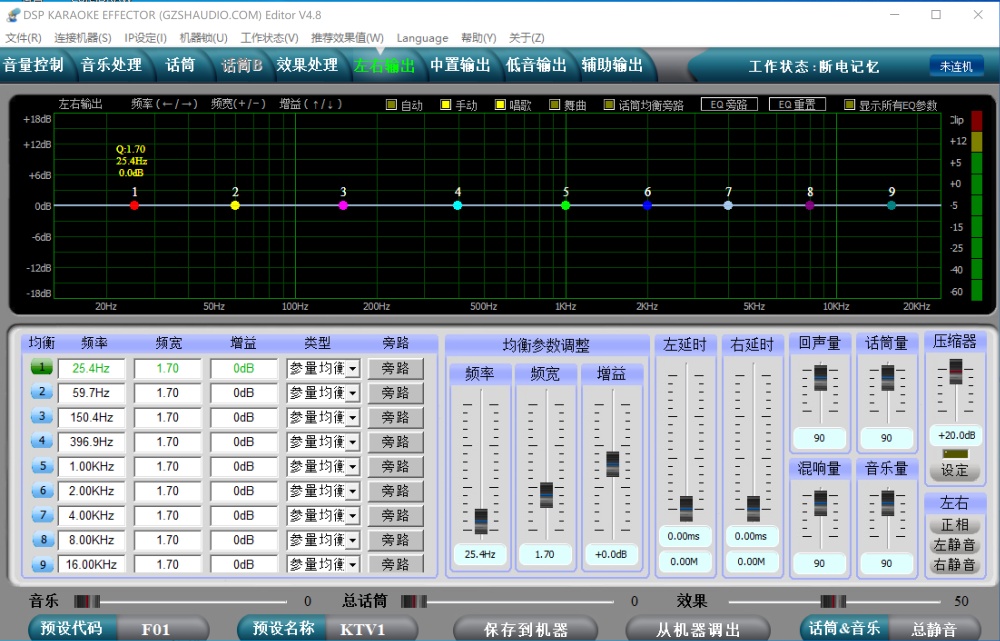Viewport: 1000px width, 641px height.
Task: Click the purple EQ node 8 on graph
Action: [x=810, y=205]
